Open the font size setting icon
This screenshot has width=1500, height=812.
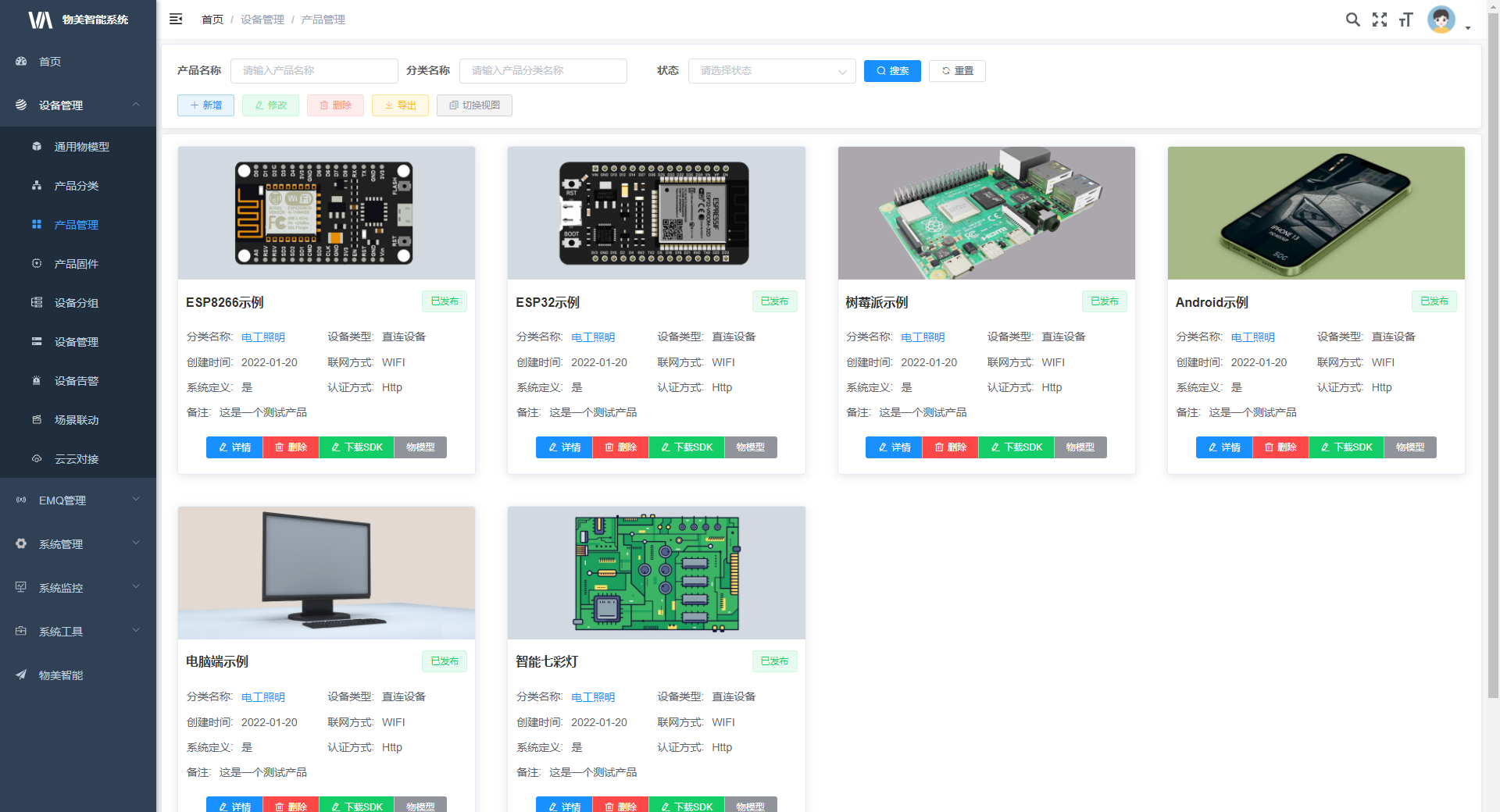tap(1406, 20)
